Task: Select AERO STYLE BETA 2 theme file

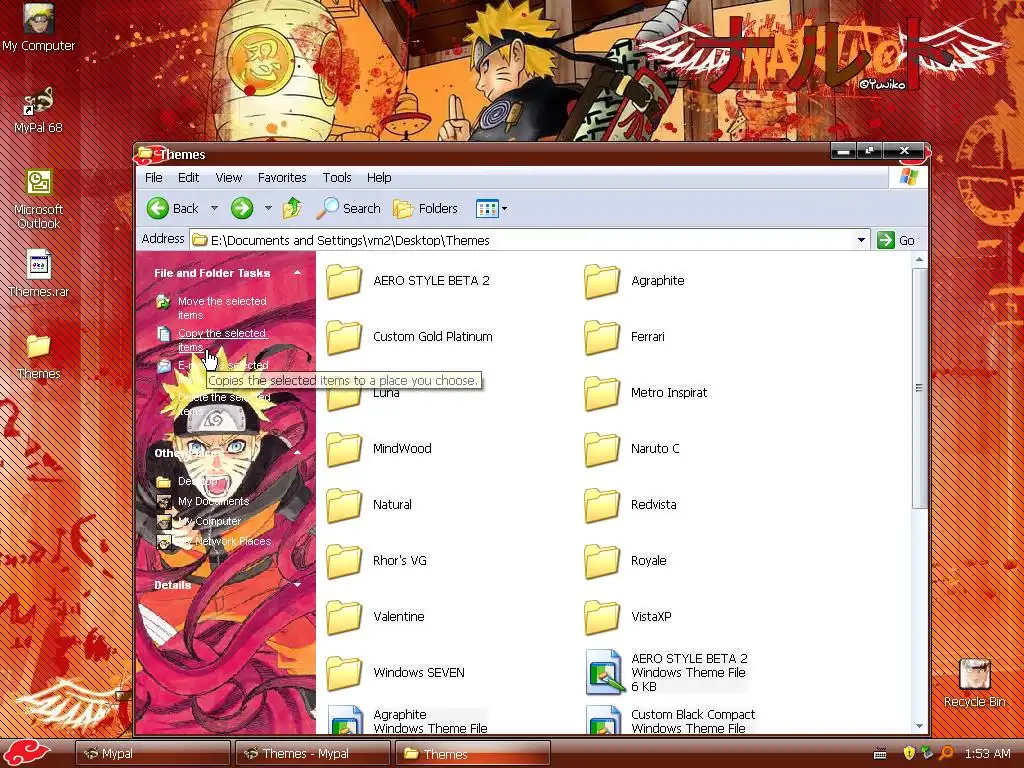Action: coord(667,673)
